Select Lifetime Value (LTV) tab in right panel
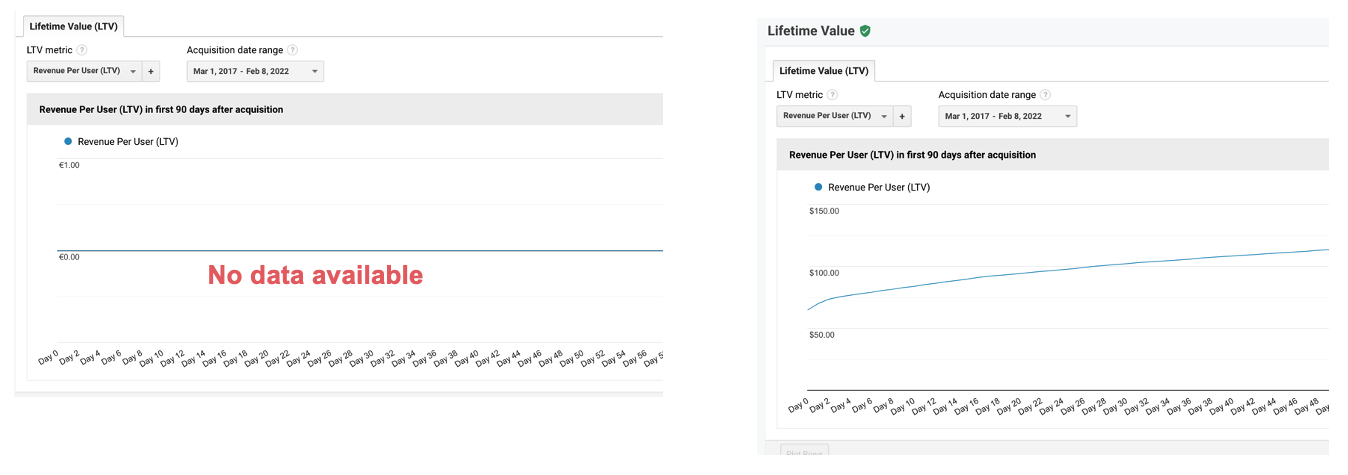Image resolution: width=1348 pixels, height=475 pixels. (823, 71)
